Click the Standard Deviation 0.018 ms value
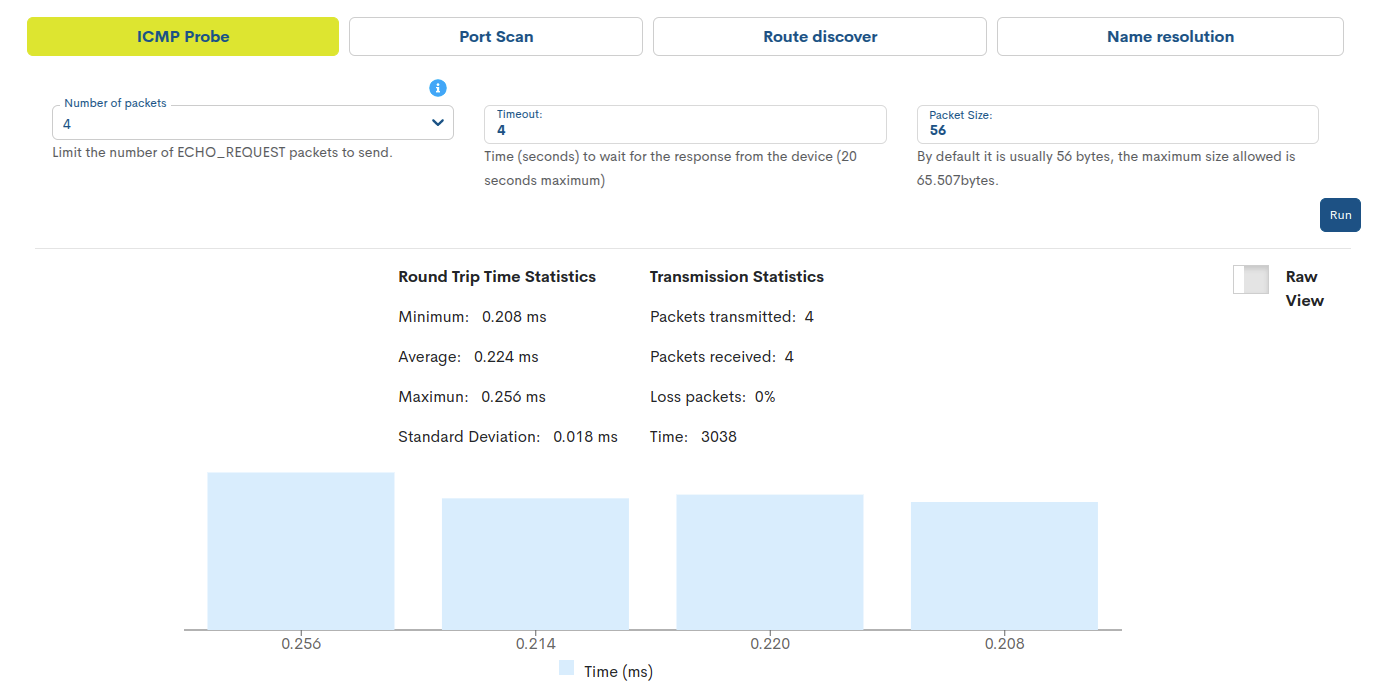This screenshot has height=690, width=1383. click(585, 437)
